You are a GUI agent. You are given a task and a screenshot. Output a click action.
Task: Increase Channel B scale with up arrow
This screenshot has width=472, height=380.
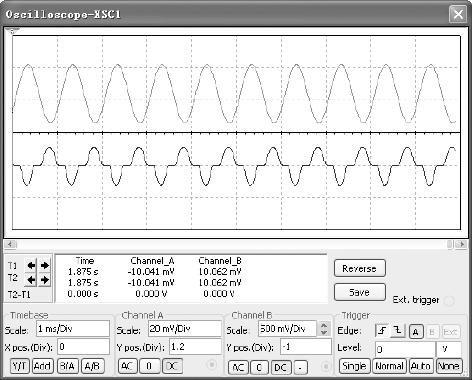(x=324, y=325)
